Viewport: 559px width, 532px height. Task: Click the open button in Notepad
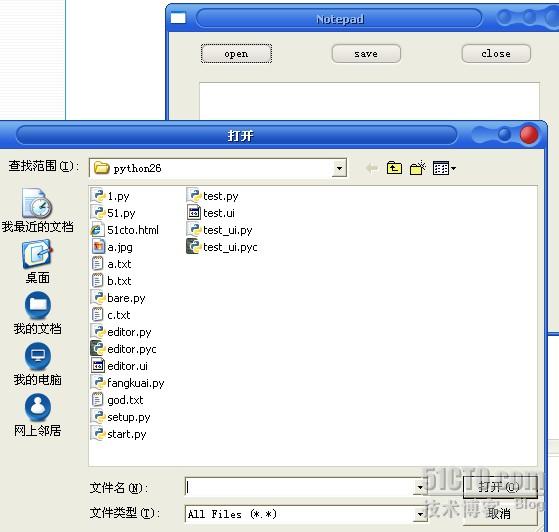coord(236,53)
